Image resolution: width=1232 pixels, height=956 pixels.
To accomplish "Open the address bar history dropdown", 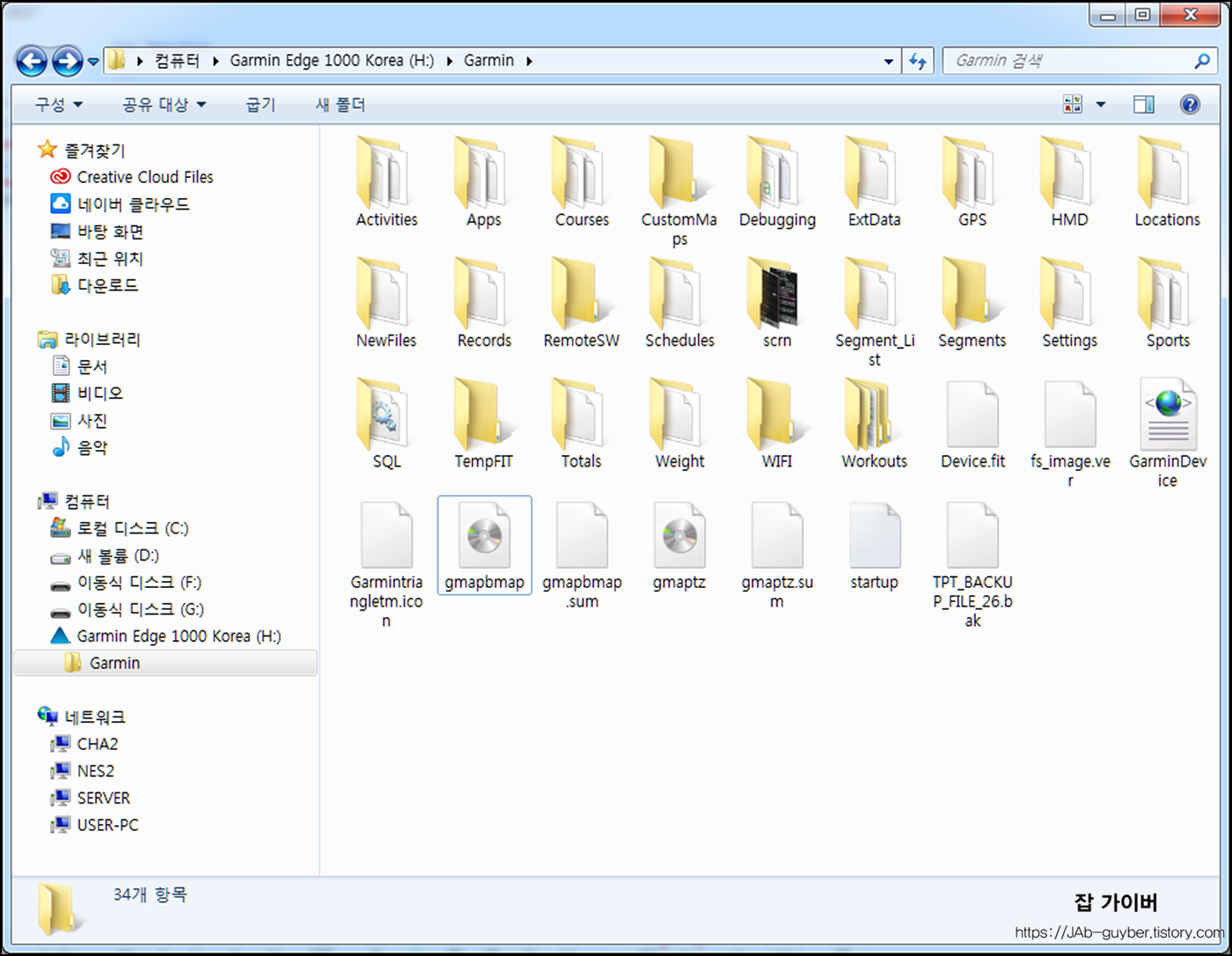I will tap(889, 60).
